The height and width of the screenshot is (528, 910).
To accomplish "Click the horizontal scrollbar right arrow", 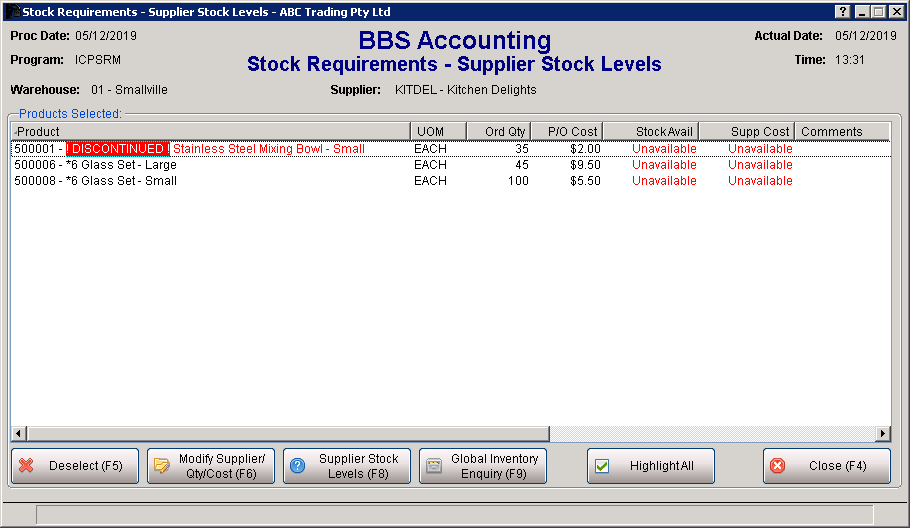I will pyautogui.click(x=882, y=434).
